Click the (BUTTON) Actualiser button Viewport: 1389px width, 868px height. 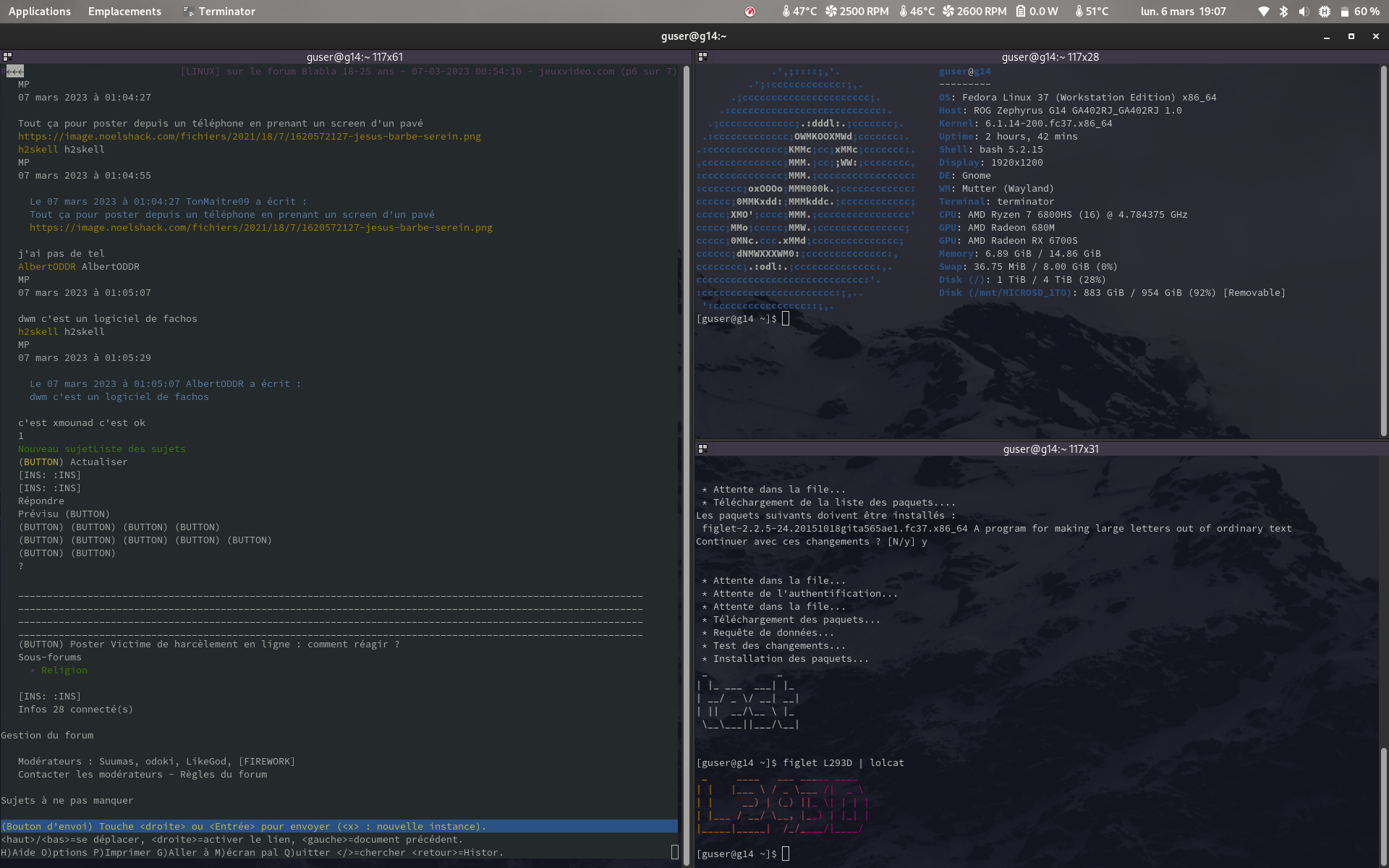[73, 461]
